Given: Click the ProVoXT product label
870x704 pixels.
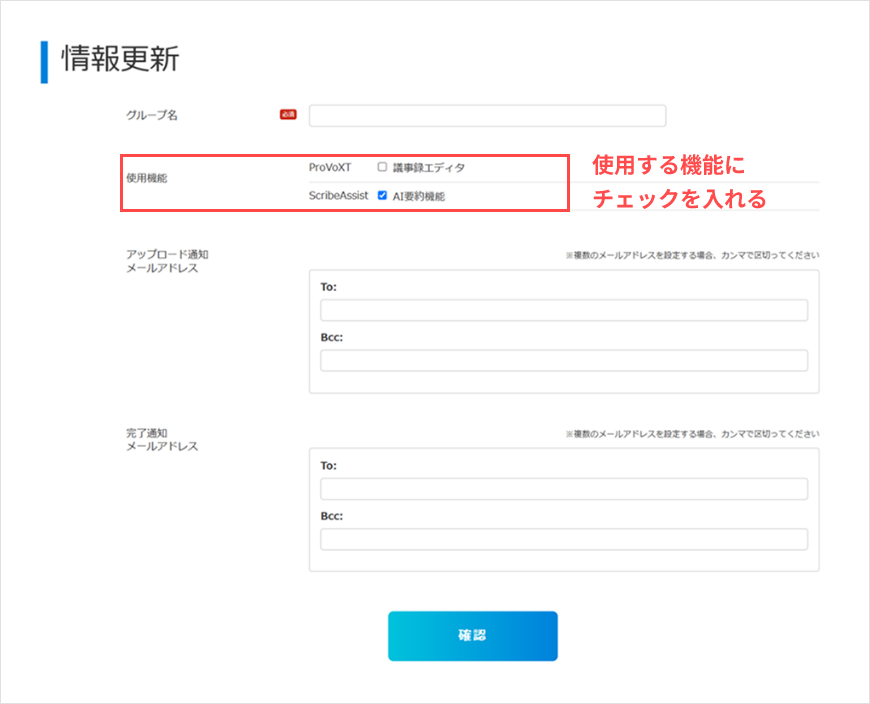Looking at the screenshot, I should (x=330, y=167).
